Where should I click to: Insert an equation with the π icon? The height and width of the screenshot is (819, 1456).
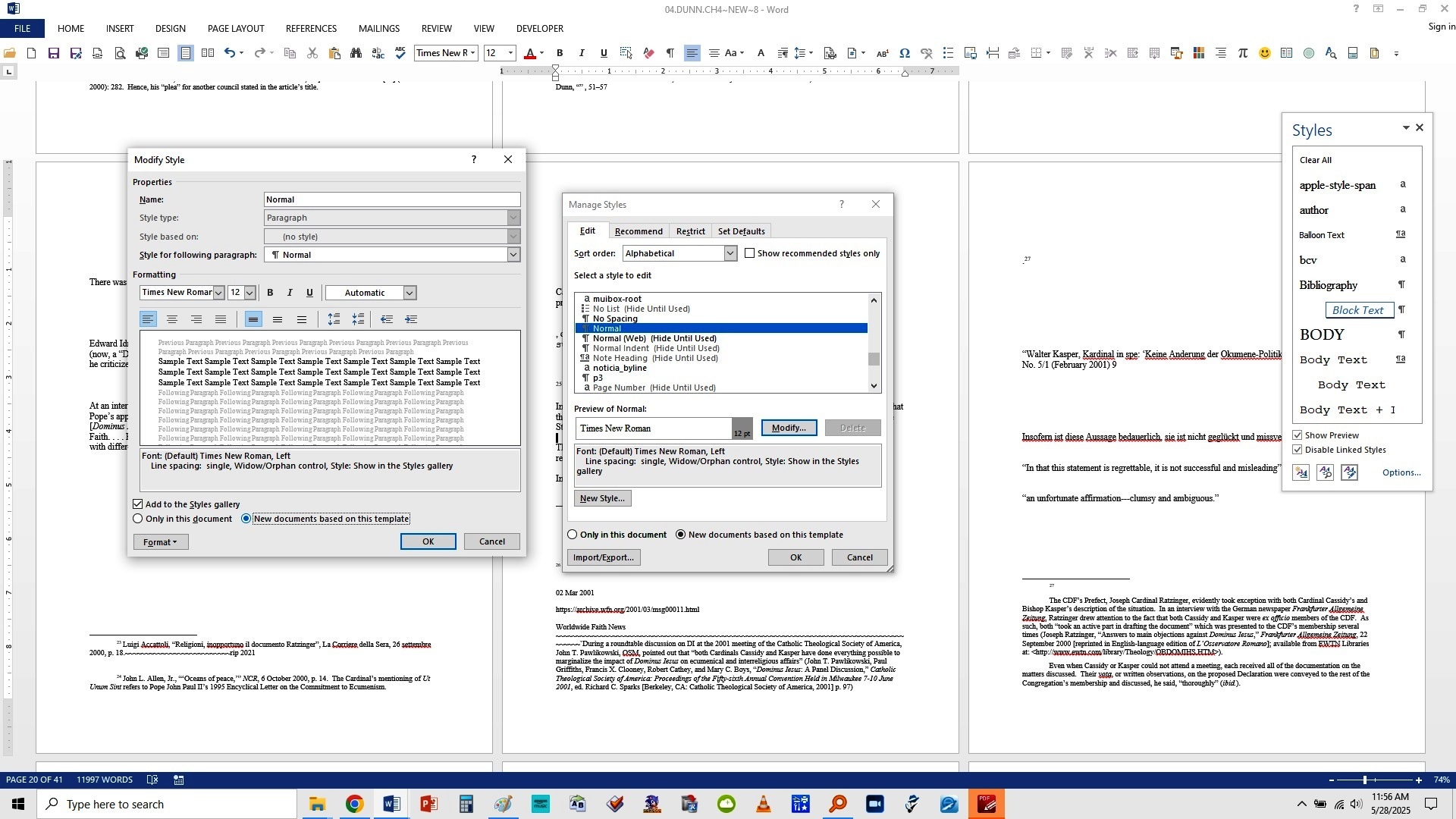[1243, 53]
